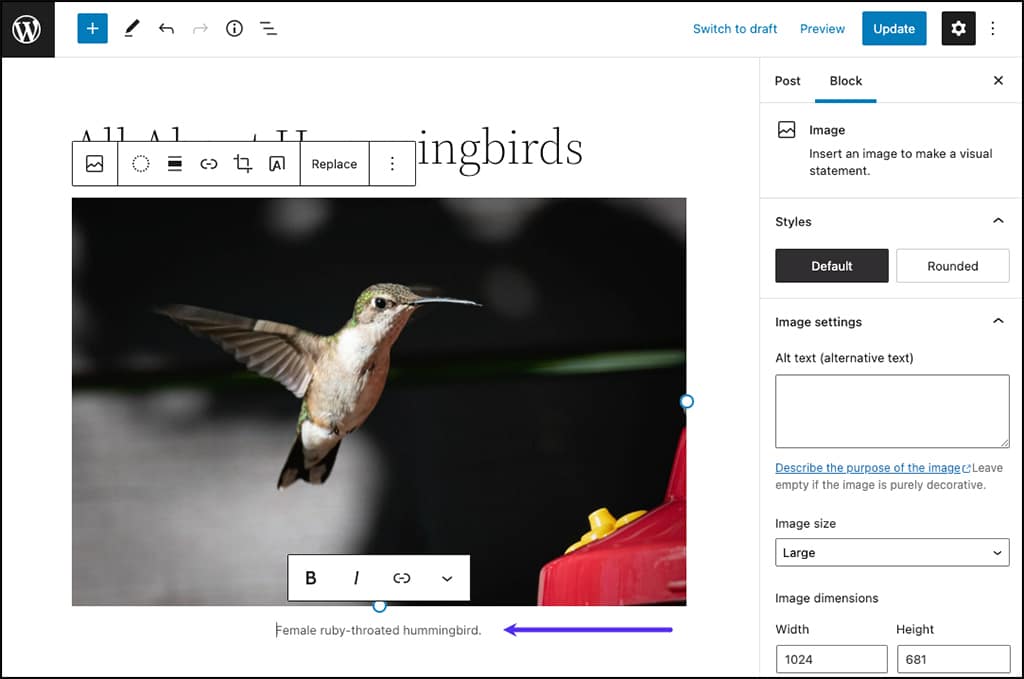Open the Describe the purpose of the image link
Image resolution: width=1024 pixels, height=679 pixels.
pyautogui.click(x=866, y=467)
